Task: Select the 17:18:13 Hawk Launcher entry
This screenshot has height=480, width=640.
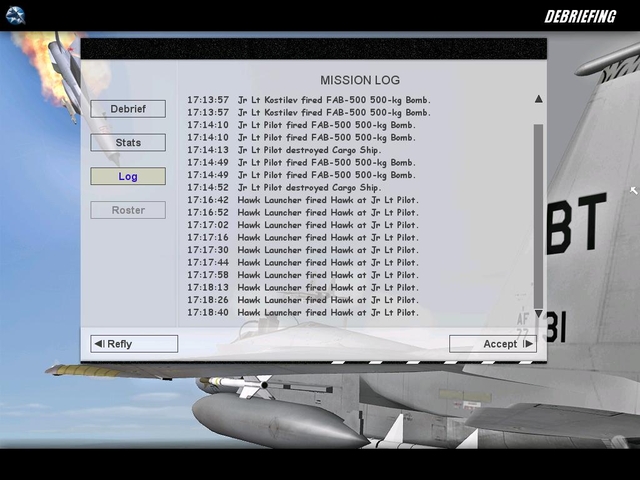Action: point(303,287)
